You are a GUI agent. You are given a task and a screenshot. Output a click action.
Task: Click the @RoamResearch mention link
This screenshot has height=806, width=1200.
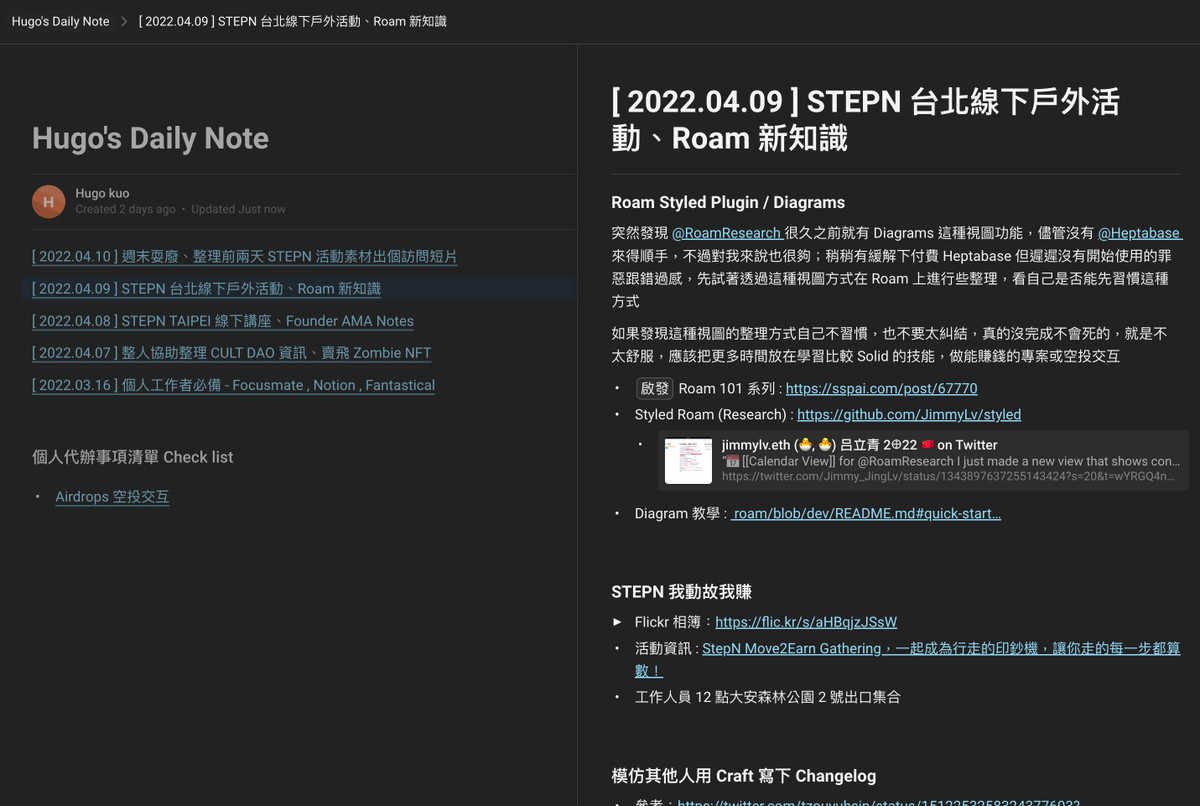726,233
